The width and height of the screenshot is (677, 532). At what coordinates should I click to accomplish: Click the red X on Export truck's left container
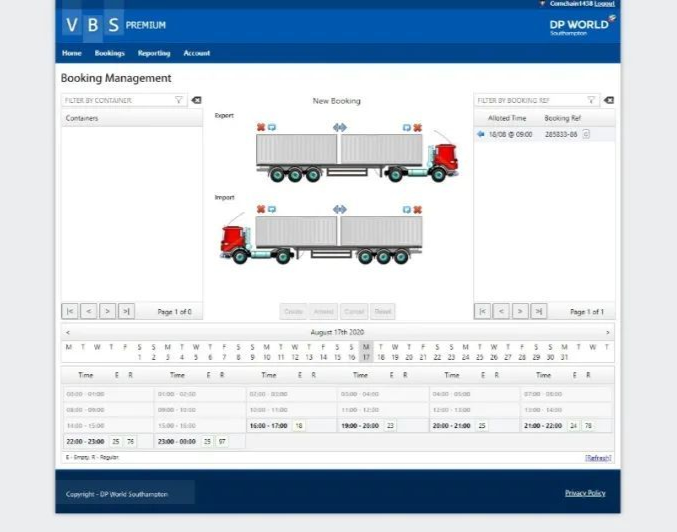pyautogui.click(x=261, y=127)
